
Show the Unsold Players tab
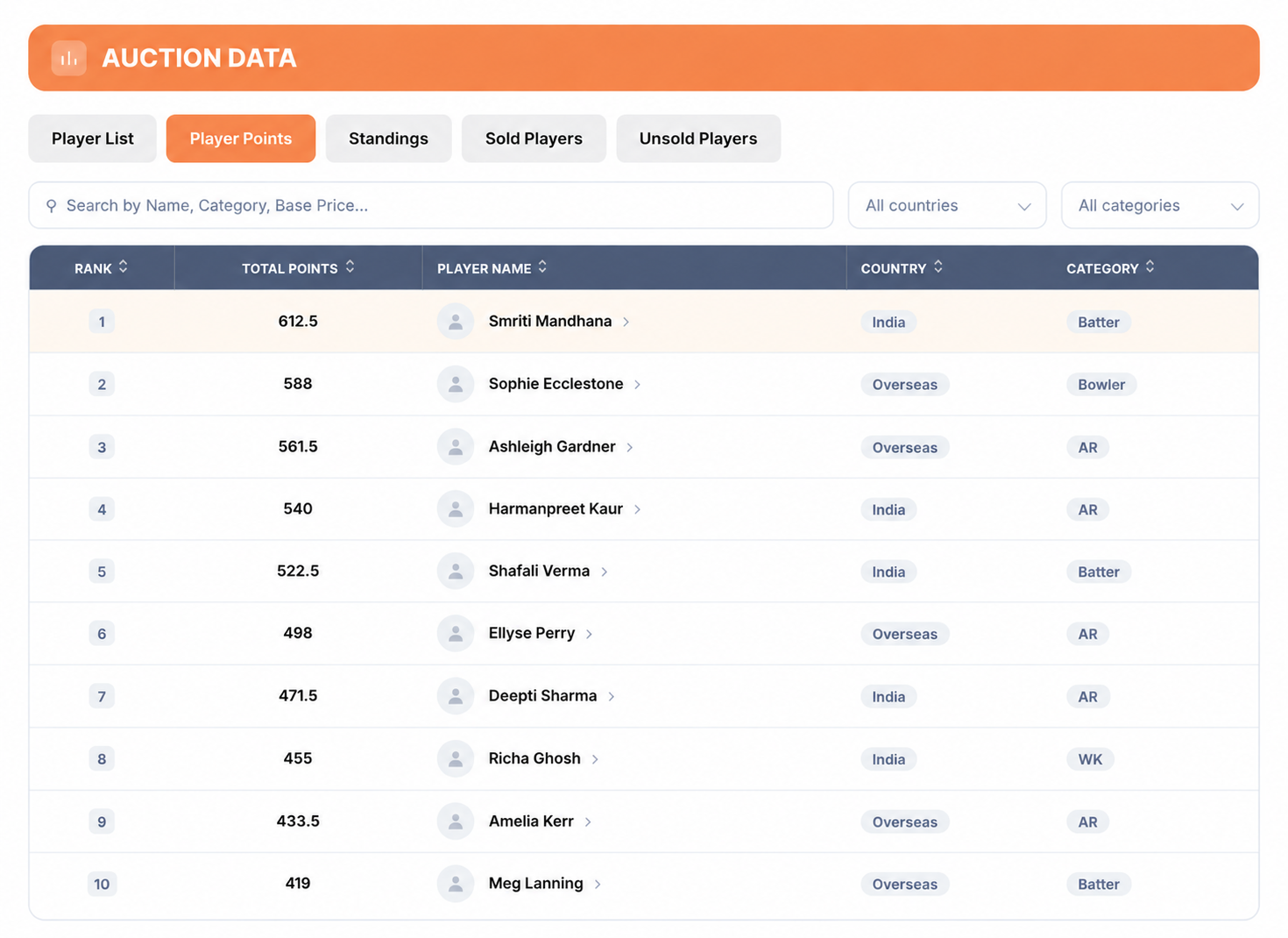[x=698, y=139]
